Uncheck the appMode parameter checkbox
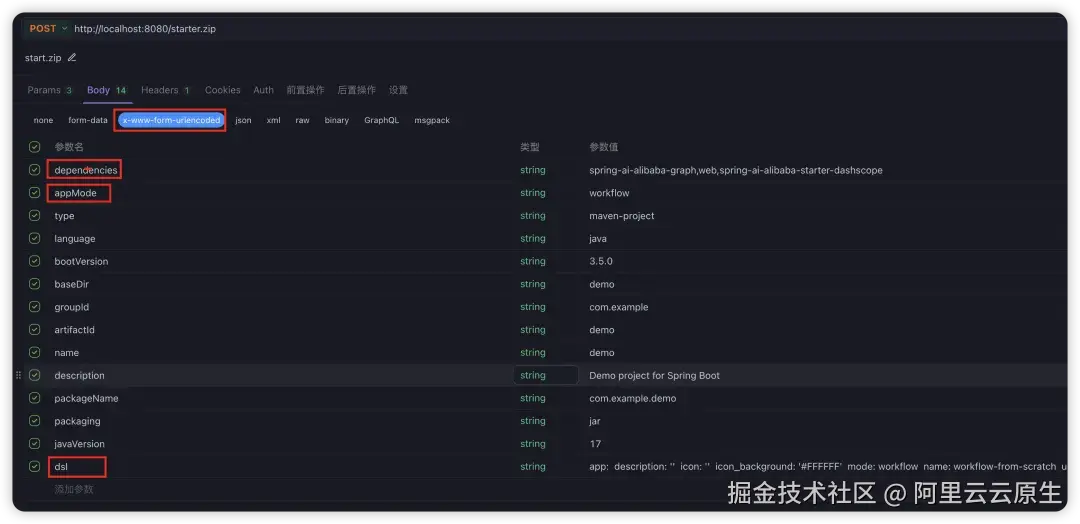The width and height of the screenshot is (1080, 524). click(34, 193)
